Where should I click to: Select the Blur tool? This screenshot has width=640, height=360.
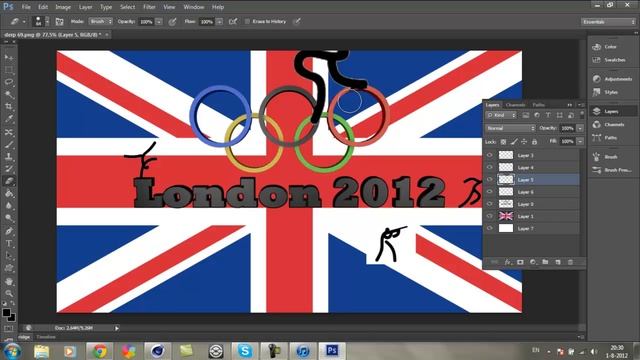[x=9, y=206]
